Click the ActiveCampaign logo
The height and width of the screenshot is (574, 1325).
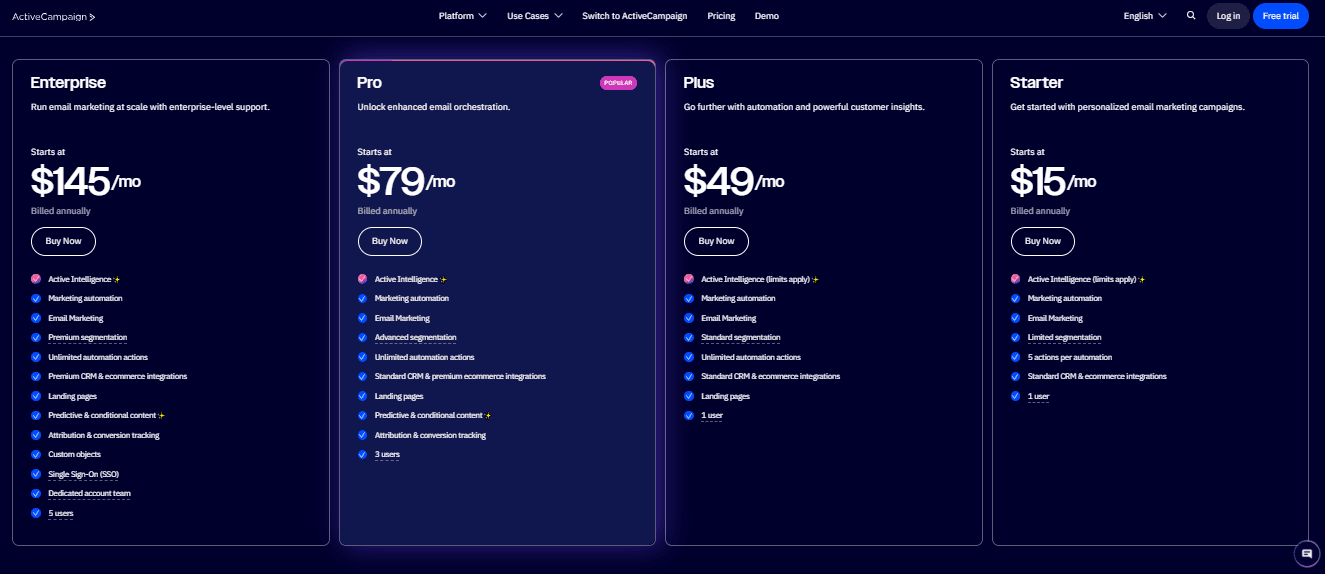pos(54,16)
